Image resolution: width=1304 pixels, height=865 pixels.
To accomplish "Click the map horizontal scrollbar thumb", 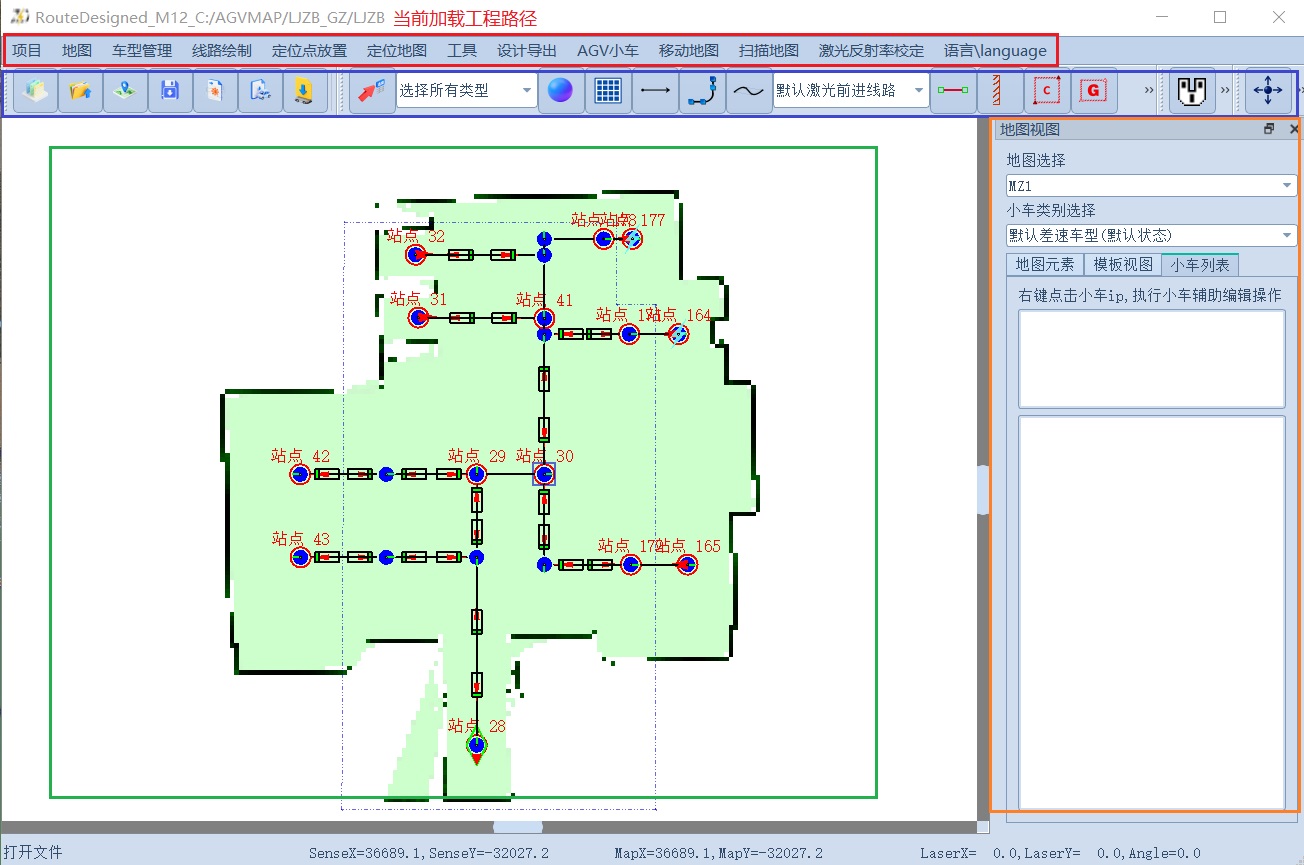I will (518, 827).
